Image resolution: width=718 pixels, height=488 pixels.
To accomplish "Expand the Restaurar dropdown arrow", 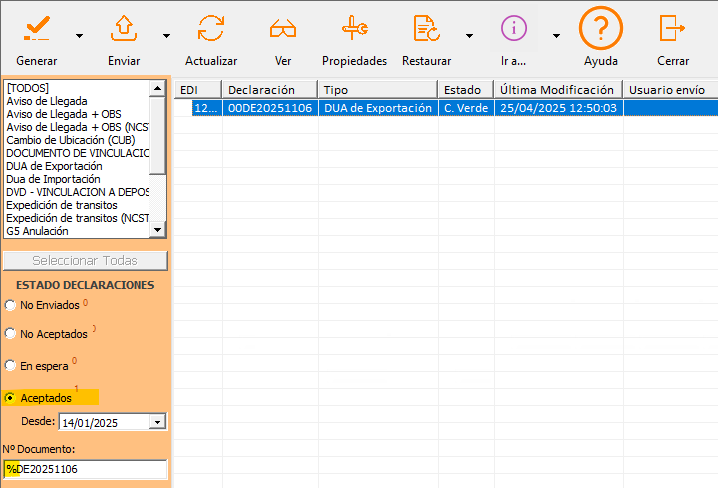I will 469,35.
